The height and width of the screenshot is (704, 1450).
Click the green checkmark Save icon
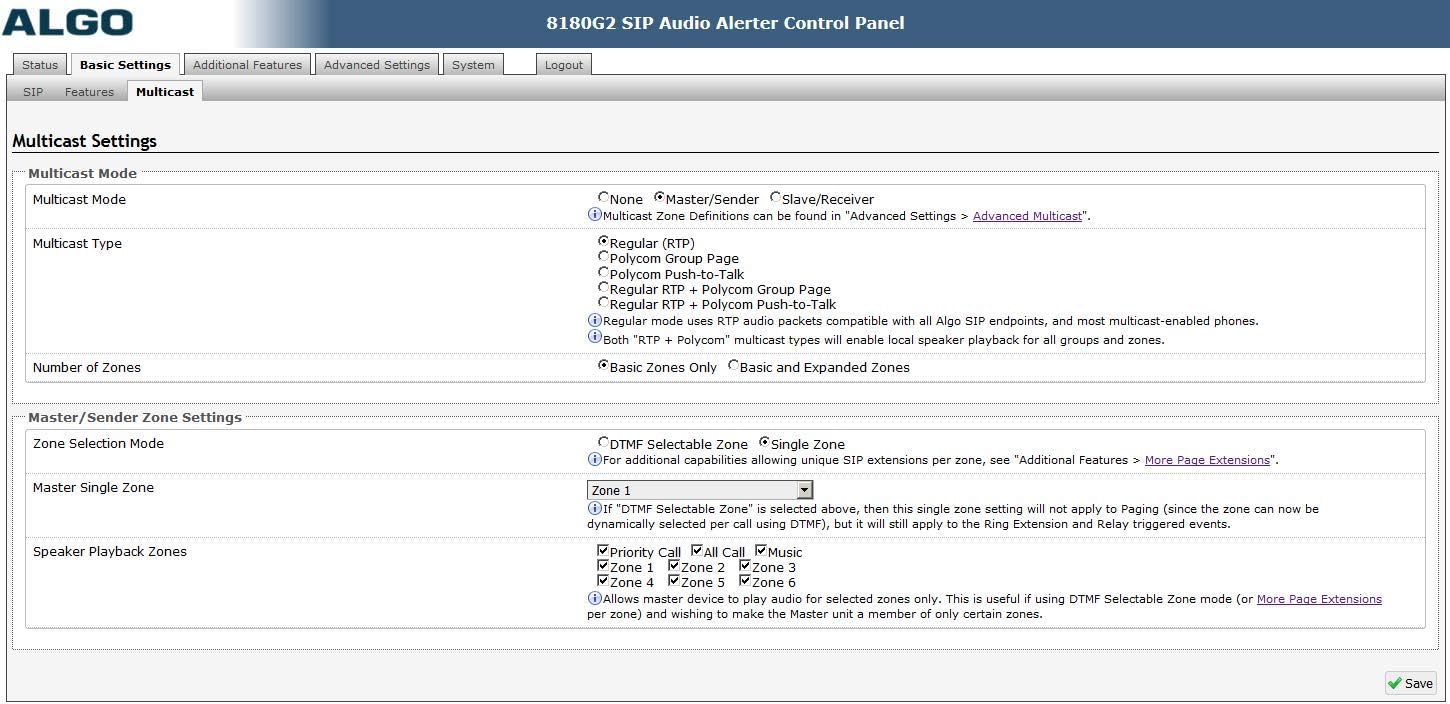[1395, 683]
